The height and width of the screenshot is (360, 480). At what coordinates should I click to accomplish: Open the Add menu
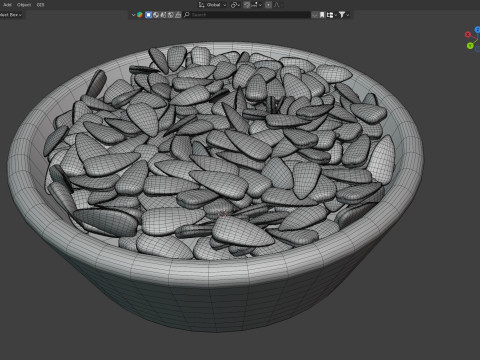pos(7,5)
